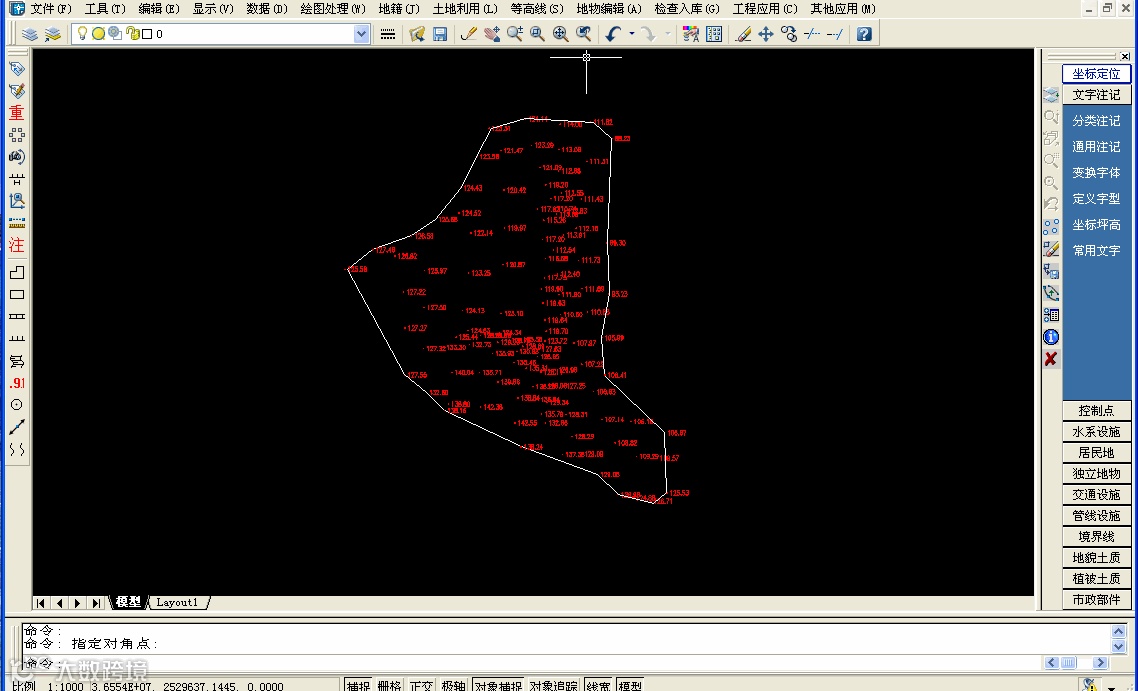Viewport: 1138px width, 691px height.
Task: Click the red X icon in right panel
Action: 1051,359
